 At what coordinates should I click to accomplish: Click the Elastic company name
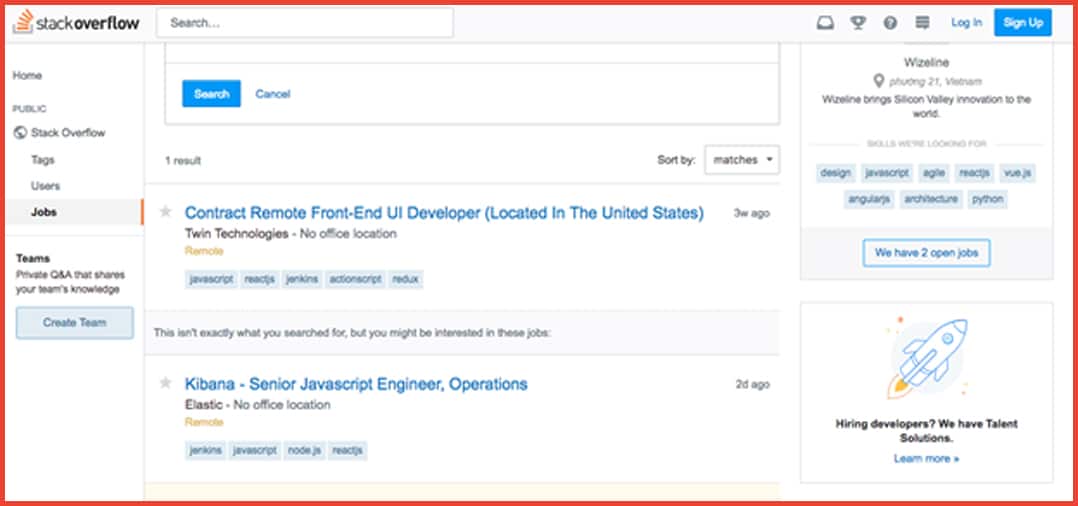click(x=204, y=405)
